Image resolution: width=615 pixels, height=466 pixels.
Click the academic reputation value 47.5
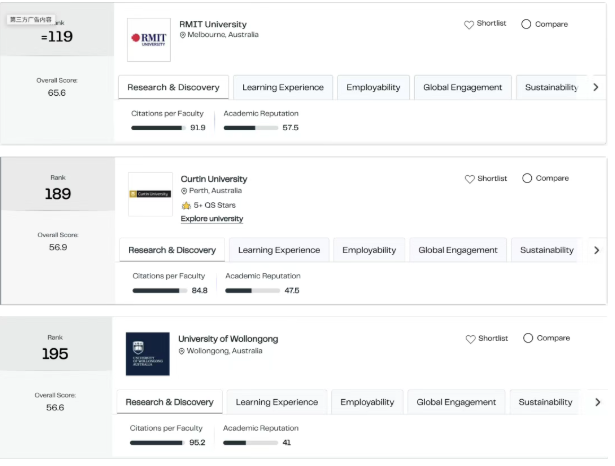[292, 291]
